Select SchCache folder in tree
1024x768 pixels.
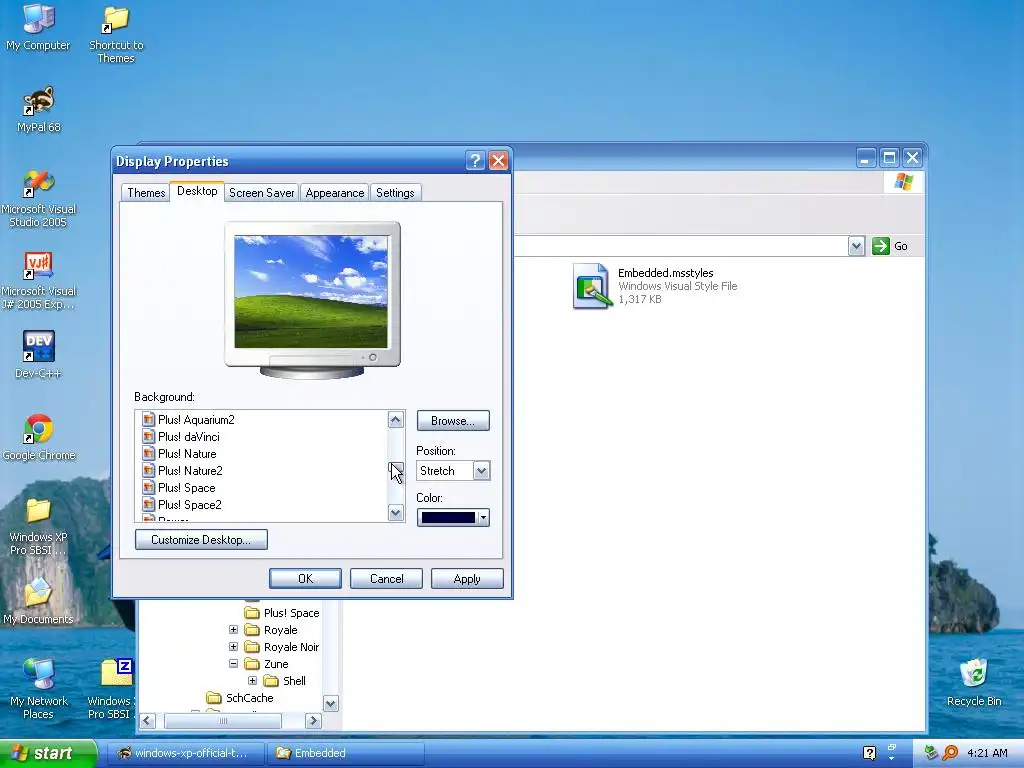240,697
